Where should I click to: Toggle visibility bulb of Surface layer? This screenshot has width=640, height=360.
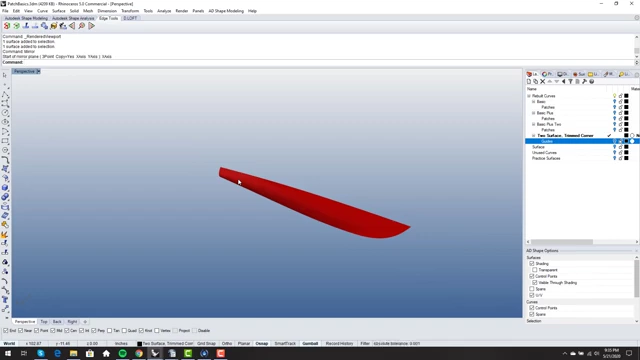click(x=614, y=147)
